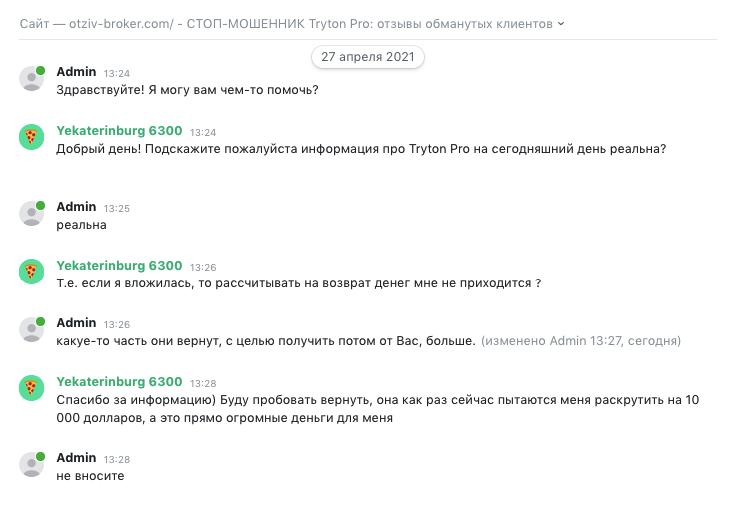Select the "не вносите" message text
The width and height of the screenshot is (735, 507).
[90, 476]
